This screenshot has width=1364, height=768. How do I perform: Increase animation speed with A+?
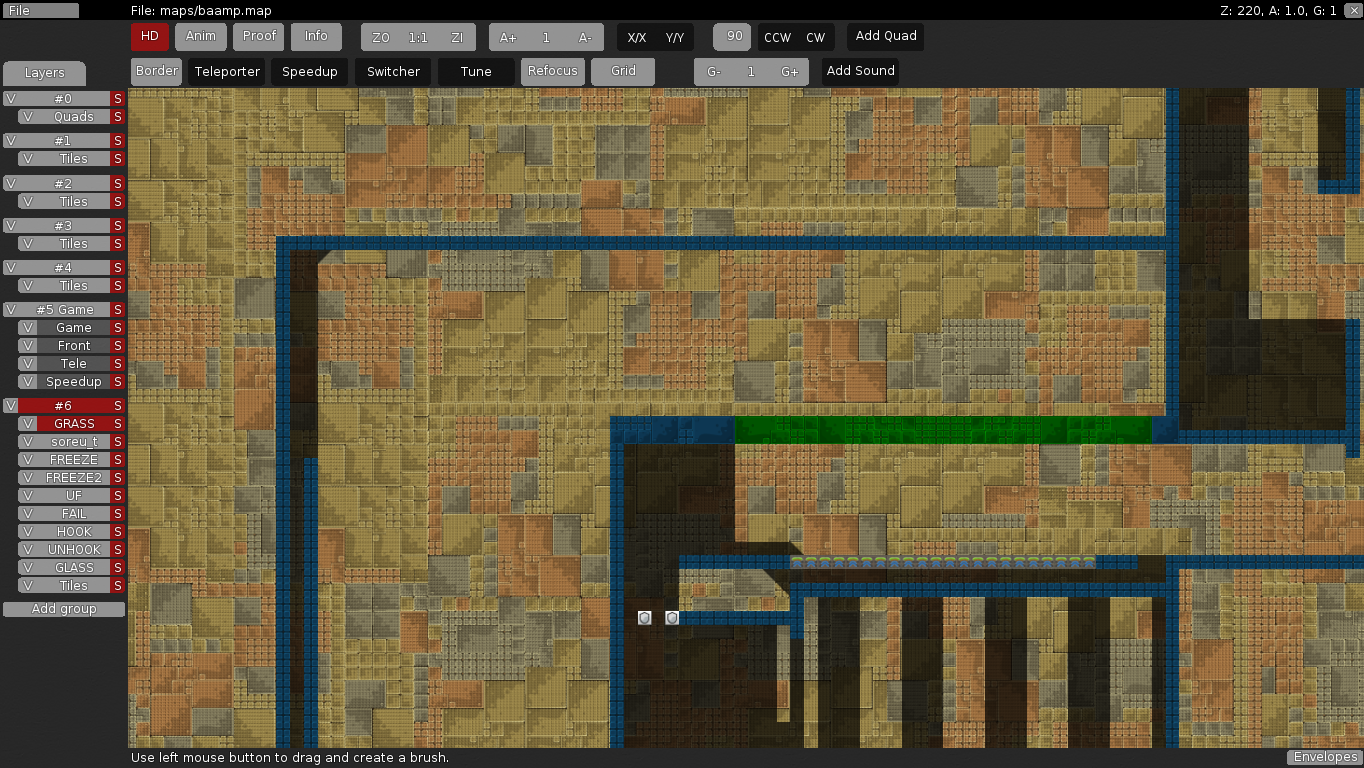[508, 38]
